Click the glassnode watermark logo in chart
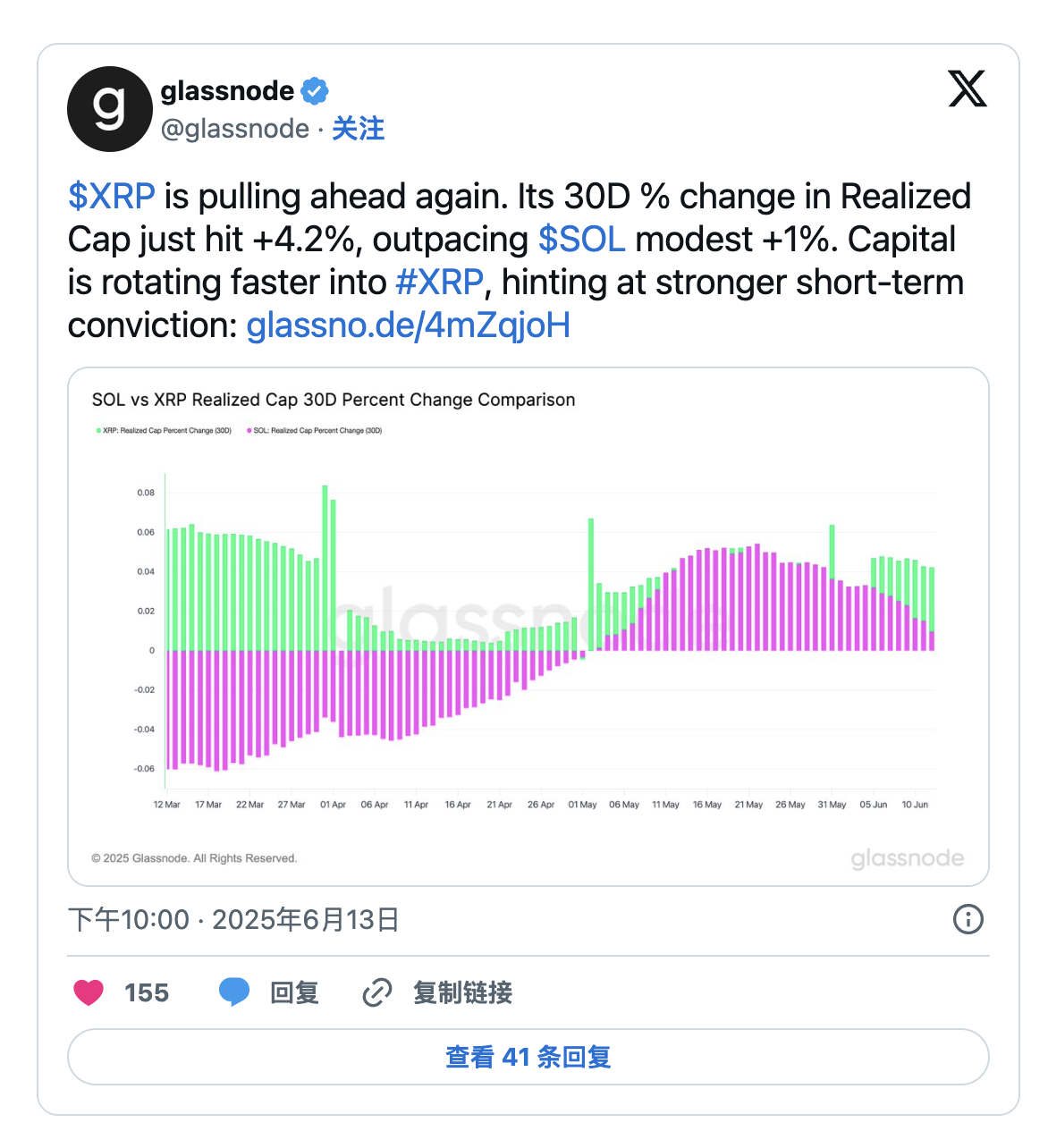This screenshot has width=1048, height=1148. [907, 858]
